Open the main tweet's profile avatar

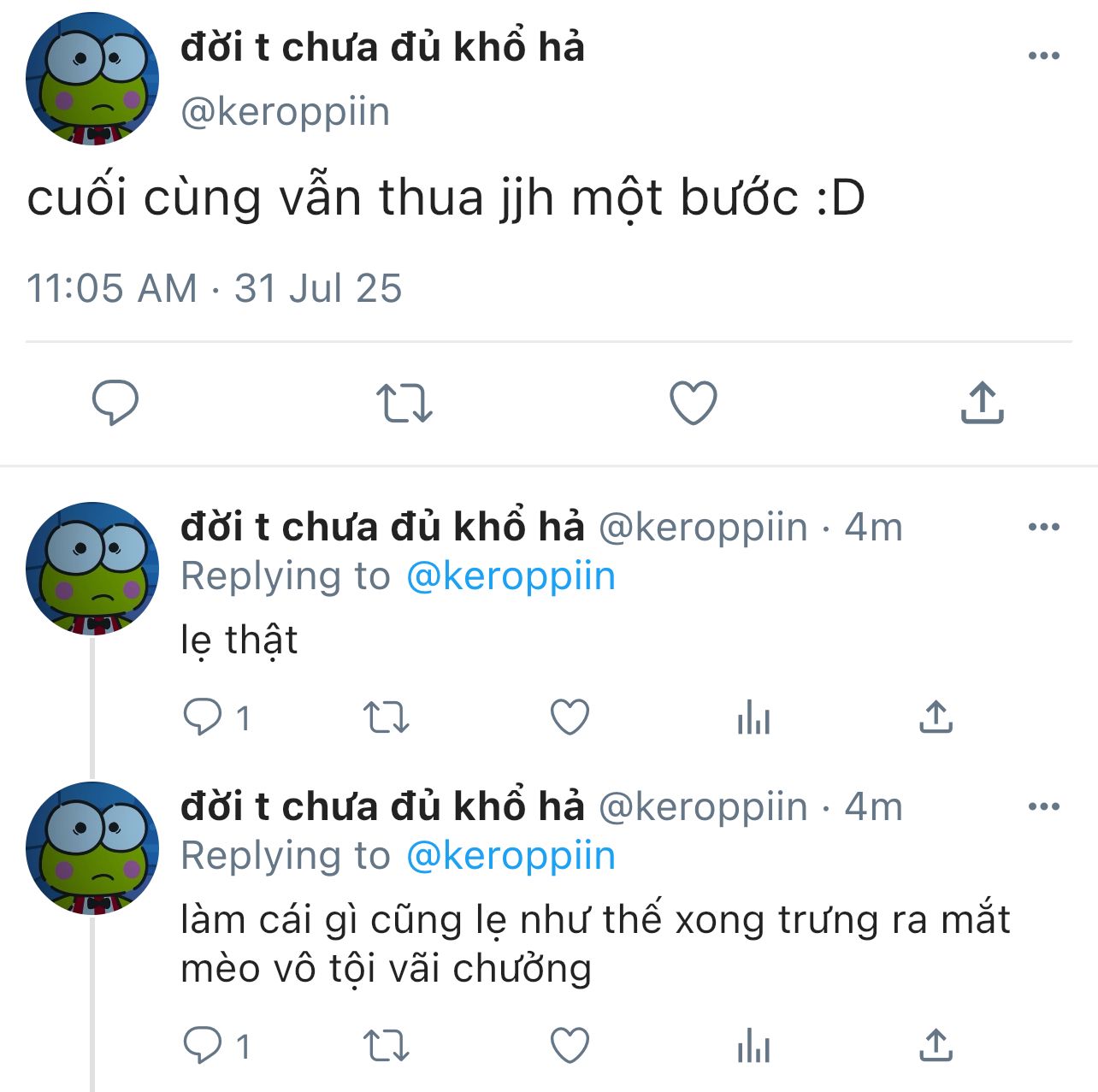[x=92, y=79]
